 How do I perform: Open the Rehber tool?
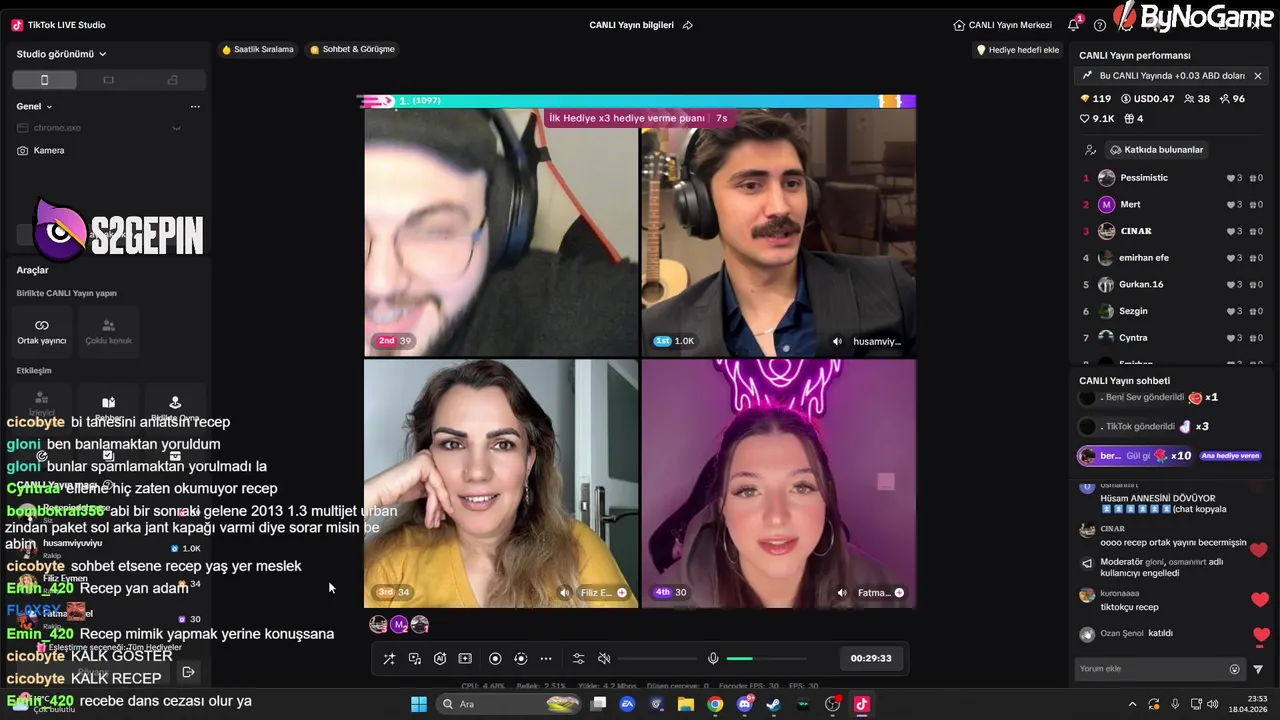click(x=108, y=408)
